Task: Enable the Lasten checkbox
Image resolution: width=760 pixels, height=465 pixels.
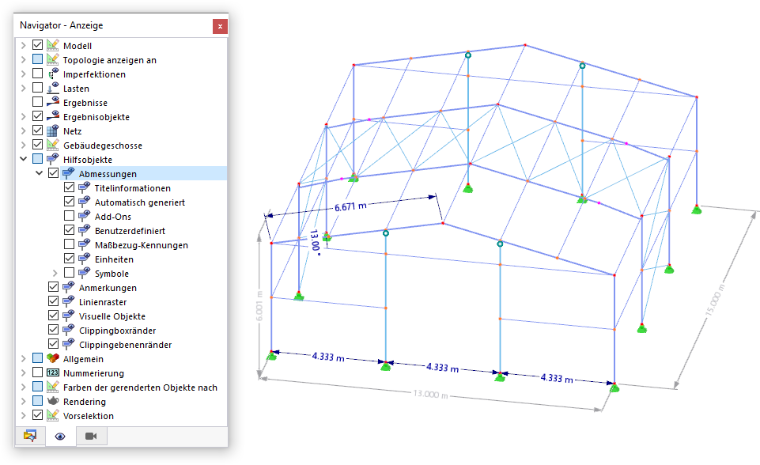Action: pyautogui.click(x=37, y=88)
